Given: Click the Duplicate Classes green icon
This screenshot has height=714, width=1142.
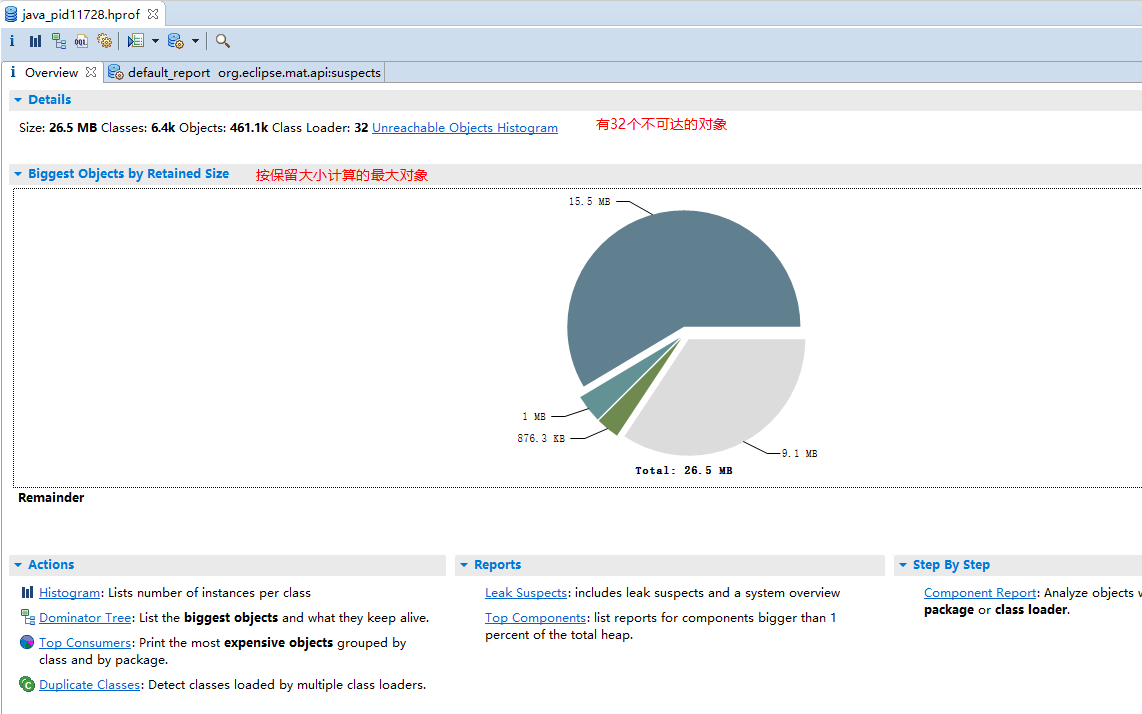Looking at the screenshot, I should pyautogui.click(x=27, y=684).
